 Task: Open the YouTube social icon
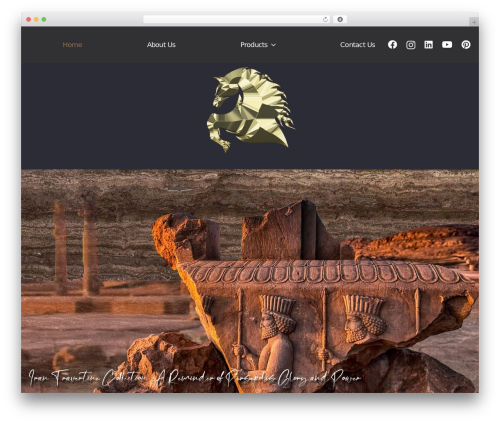[x=447, y=45]
